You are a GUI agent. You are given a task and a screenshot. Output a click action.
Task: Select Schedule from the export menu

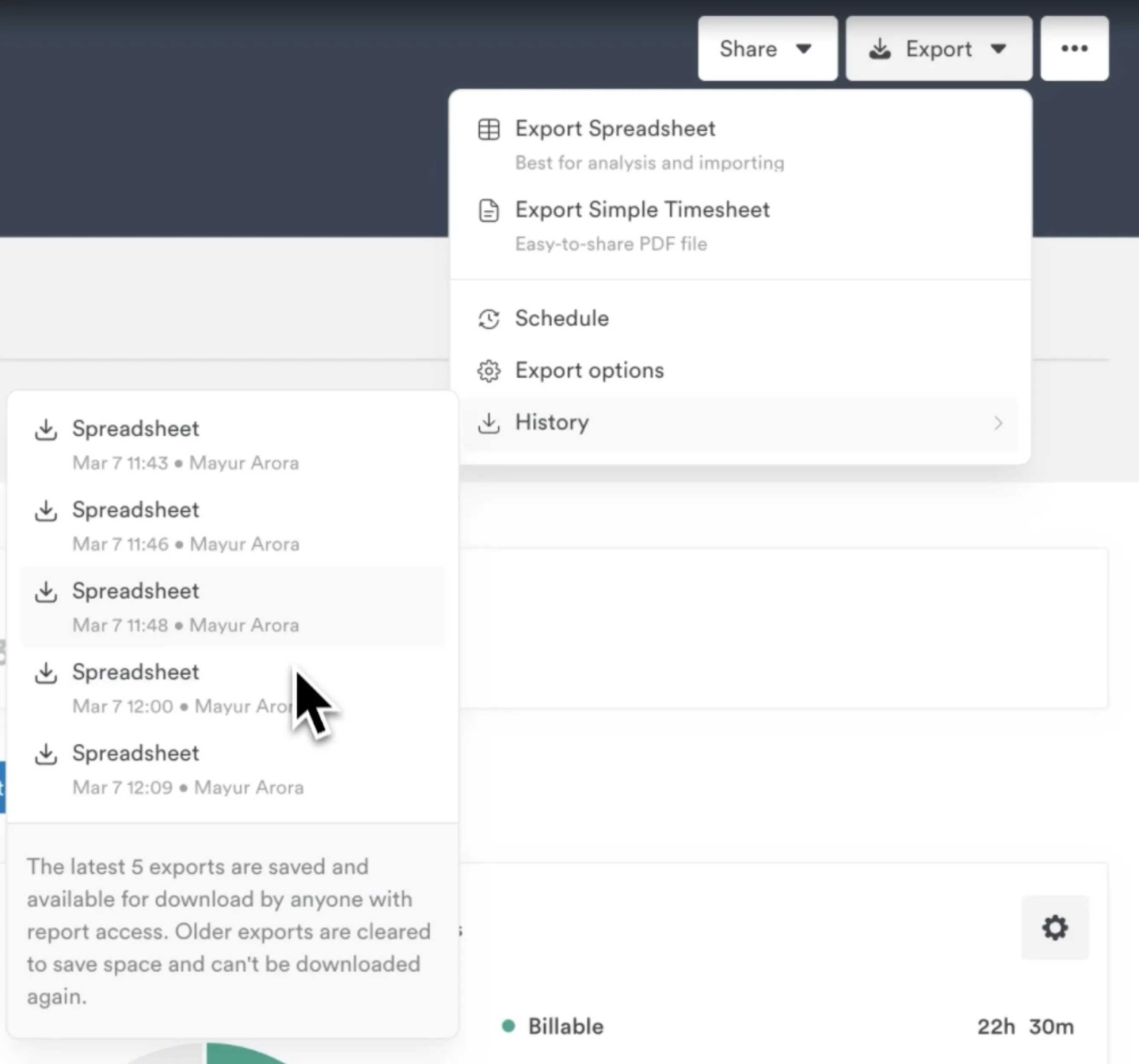[561, 319]
